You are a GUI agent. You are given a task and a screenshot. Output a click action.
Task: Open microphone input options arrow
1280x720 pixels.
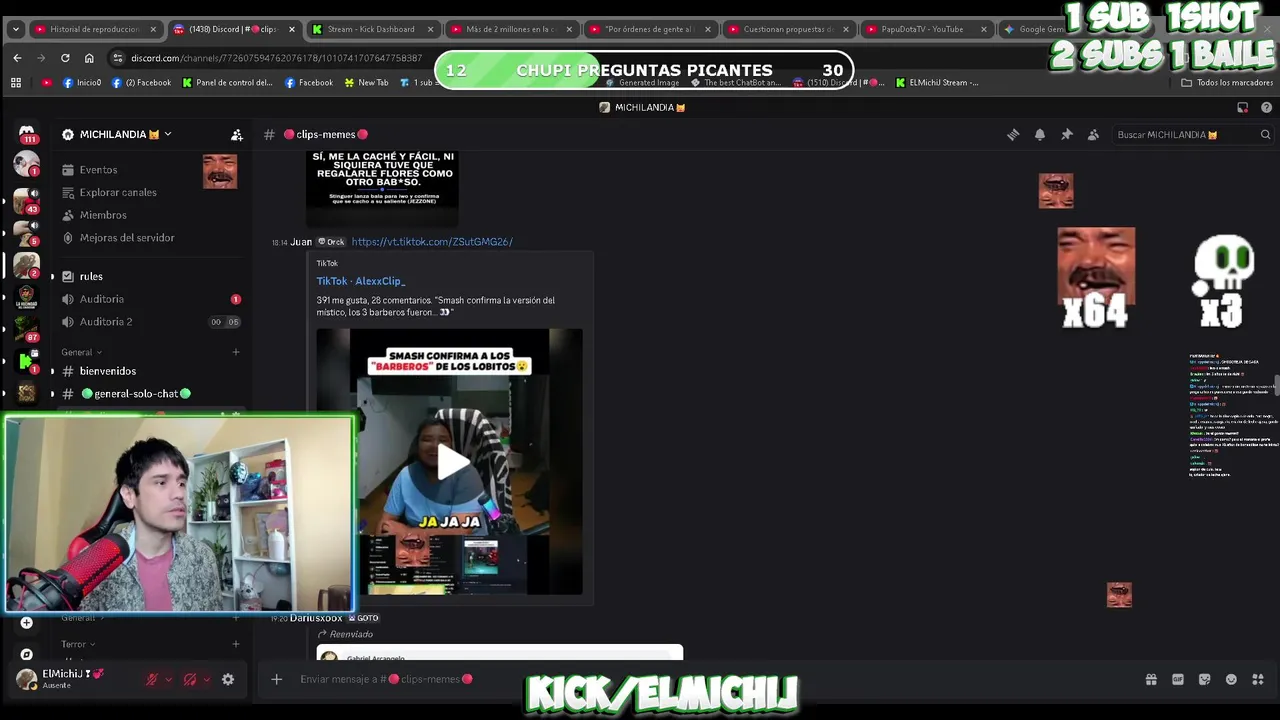tap(168, 679)
